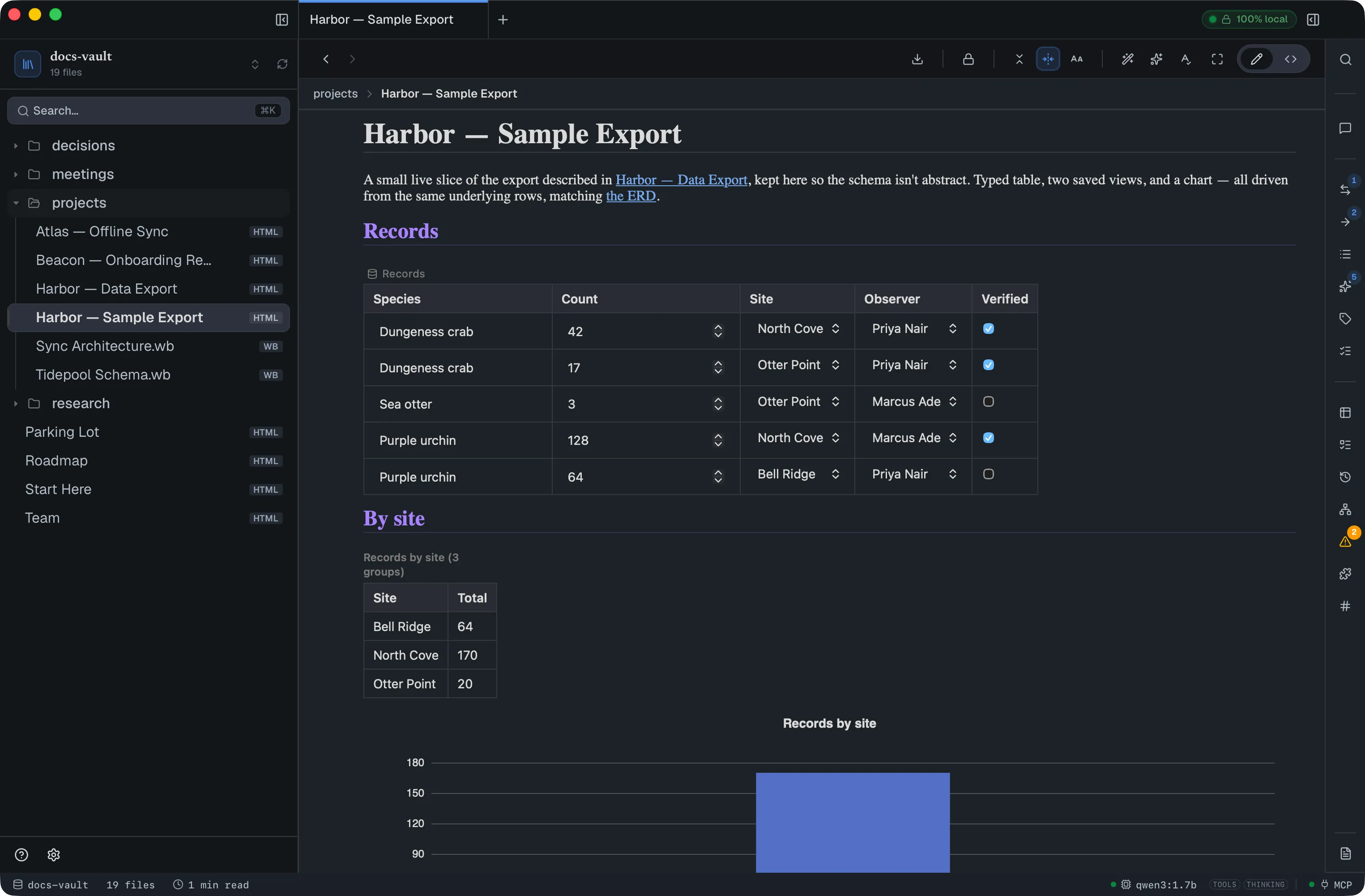Screen dimensions: 1365x896
Task: Click projects in the breadcrumb
Action: (336, 94)
